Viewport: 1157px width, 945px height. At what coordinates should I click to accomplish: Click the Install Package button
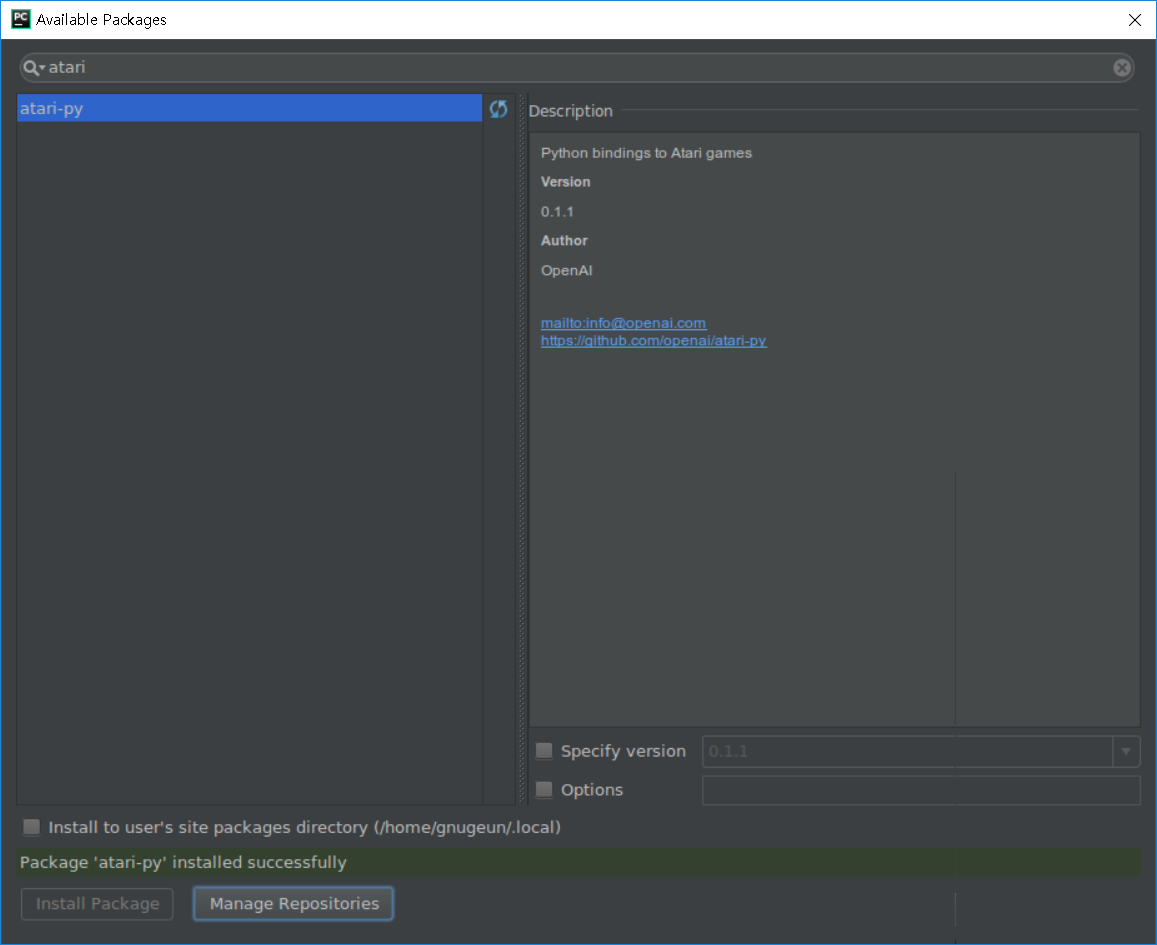tap(97, 904)
